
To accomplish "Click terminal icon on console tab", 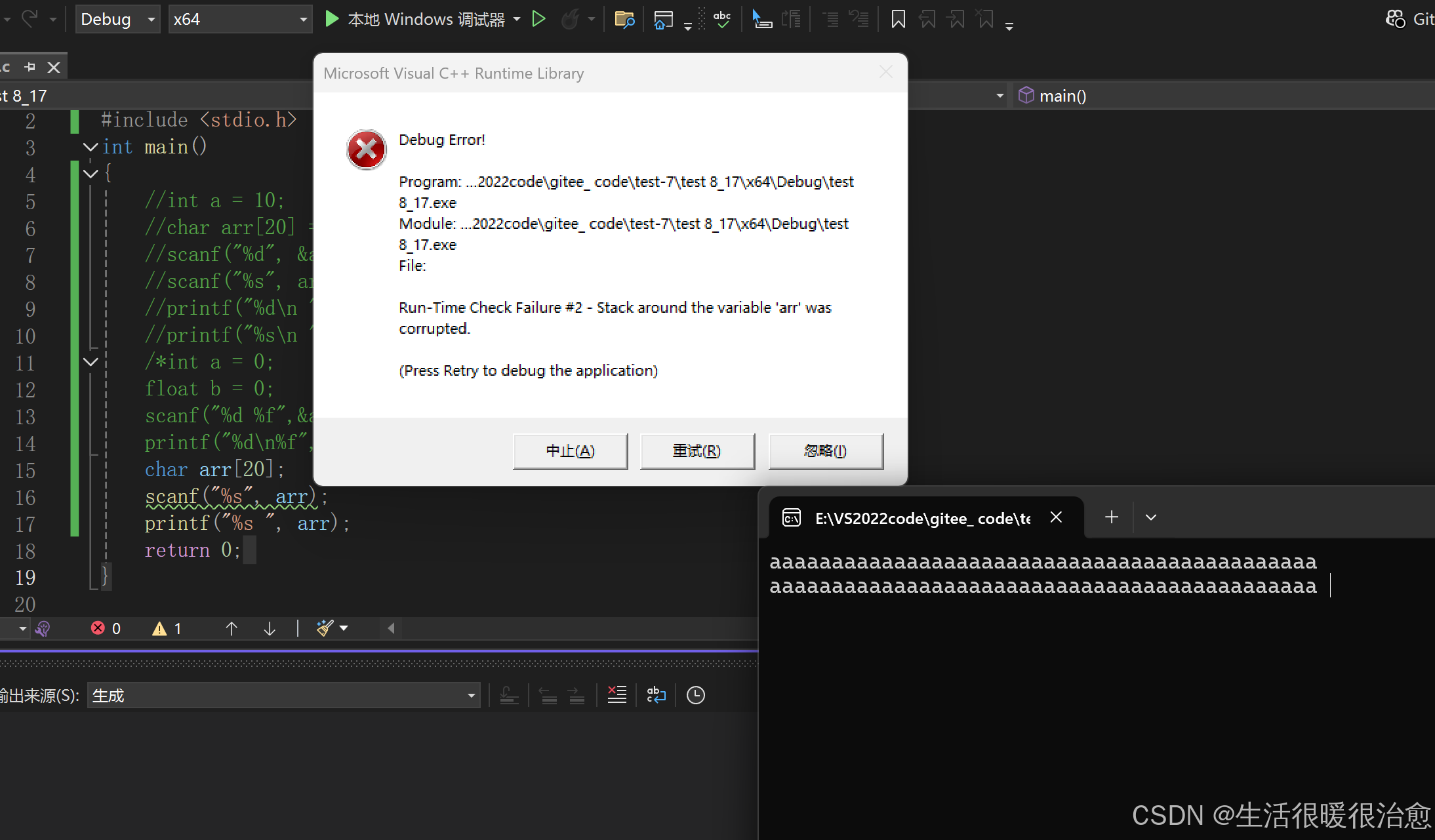I will pyautogui.click(x=792, y=518).
